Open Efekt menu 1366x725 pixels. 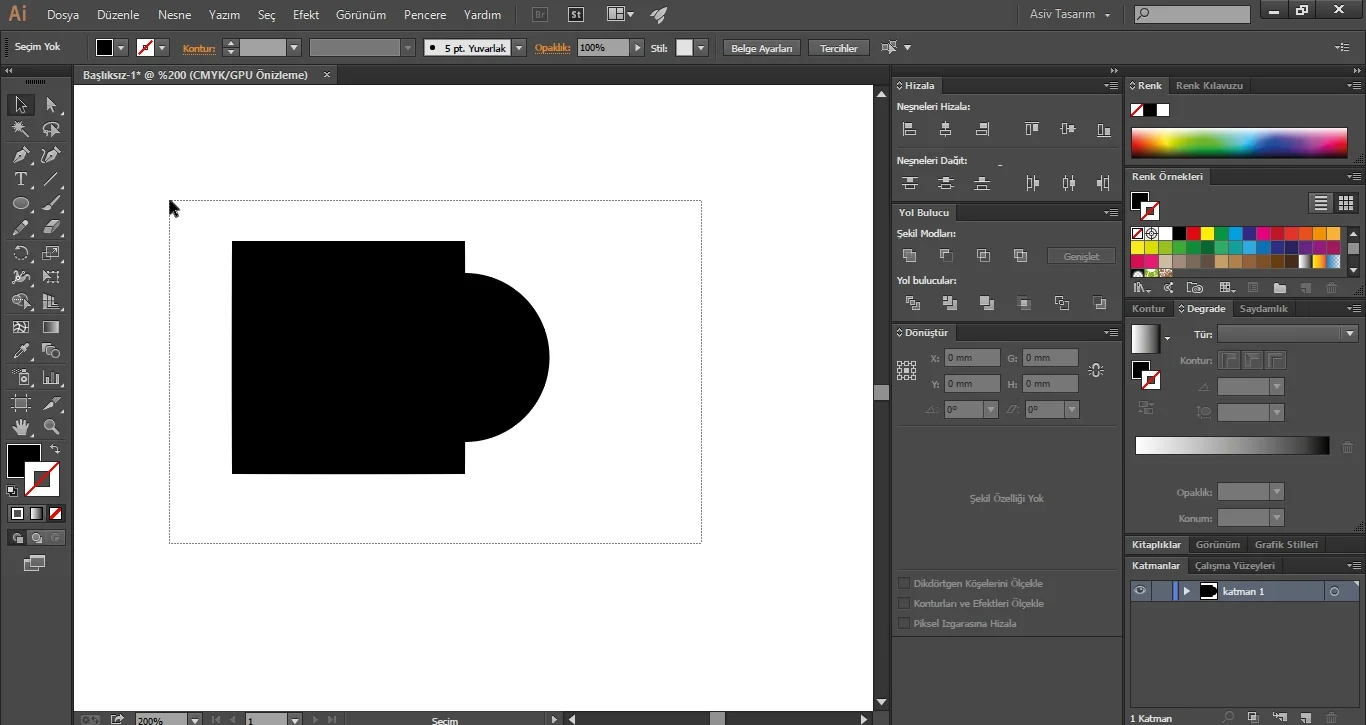coord(306,15)
